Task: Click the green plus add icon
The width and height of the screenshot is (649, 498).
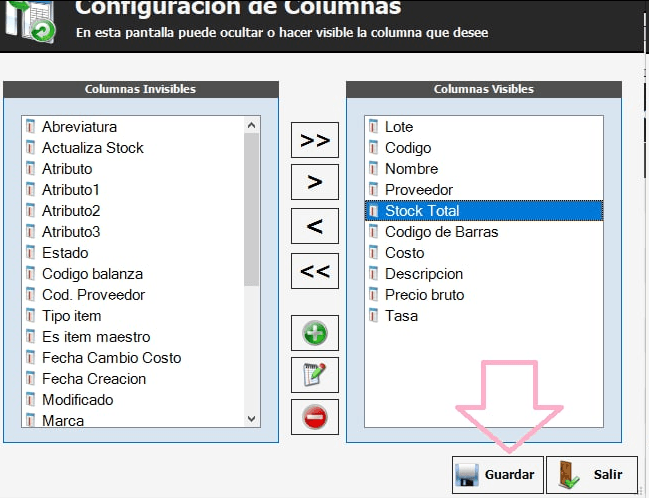Action: coord(315,333)
